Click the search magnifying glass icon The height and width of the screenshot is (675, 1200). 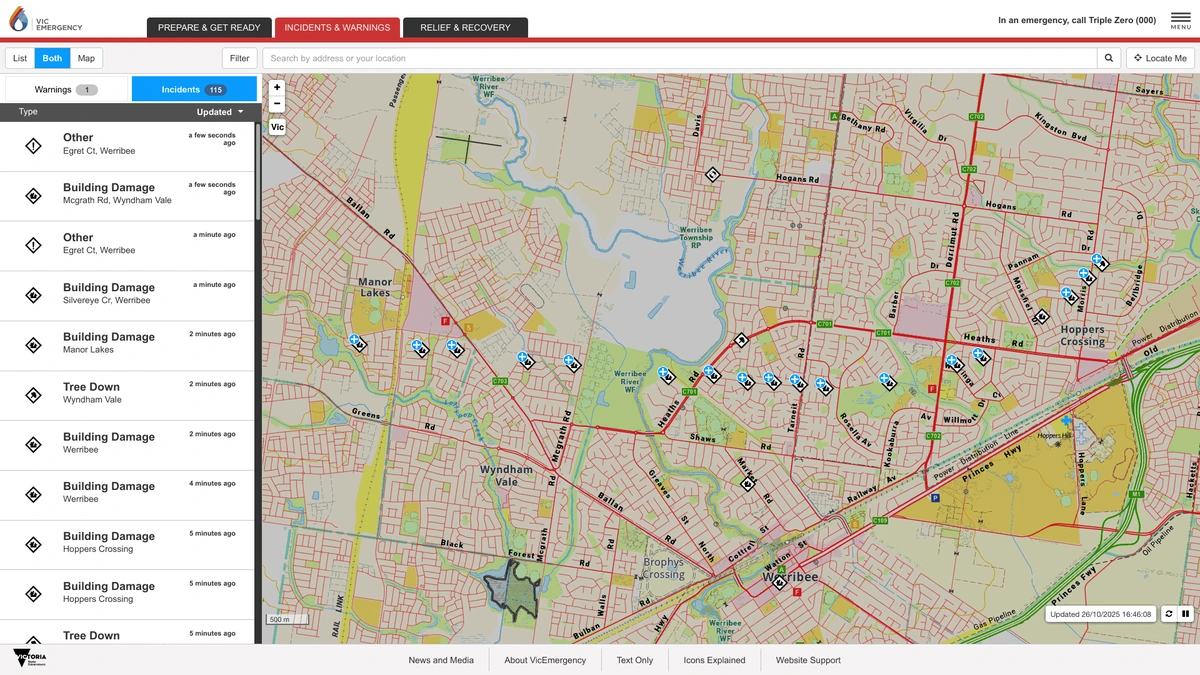tap(1108, 57)
